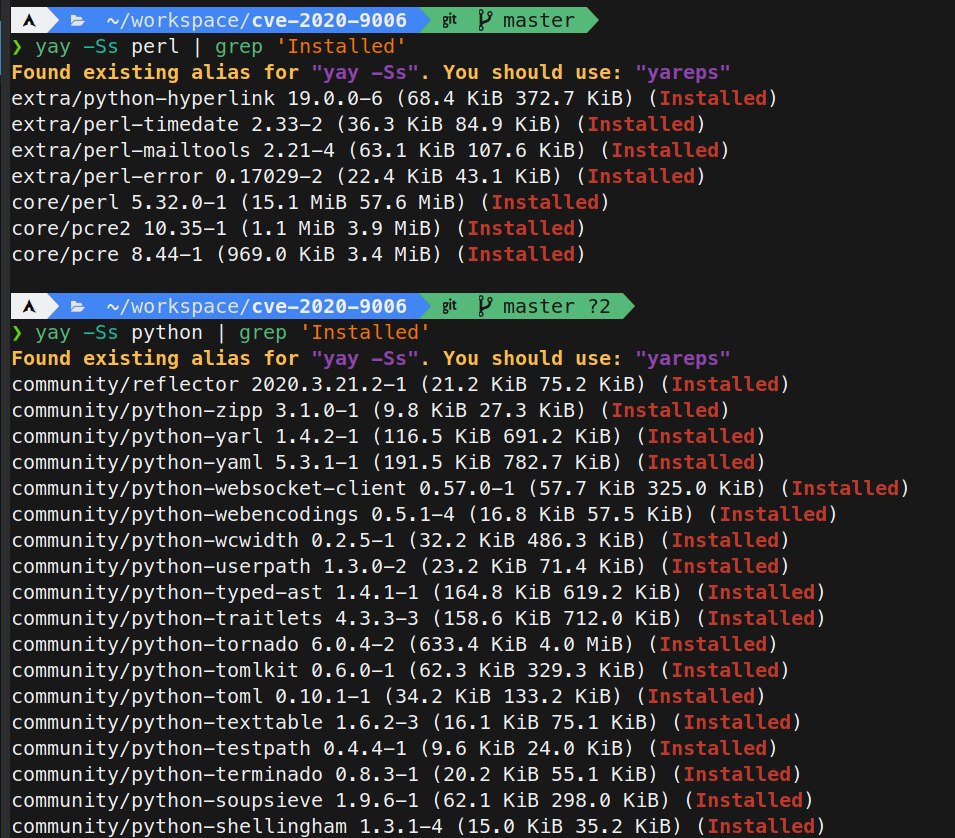Click the git icon in second prompt
This screenshot has width=955, height=838.
tap(449, 306)
